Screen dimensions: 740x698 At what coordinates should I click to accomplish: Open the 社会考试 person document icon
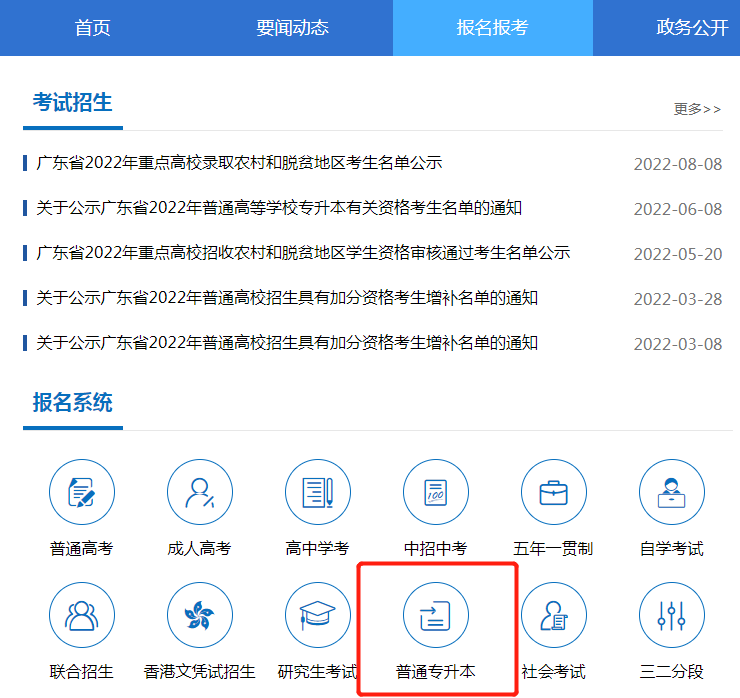554,614
